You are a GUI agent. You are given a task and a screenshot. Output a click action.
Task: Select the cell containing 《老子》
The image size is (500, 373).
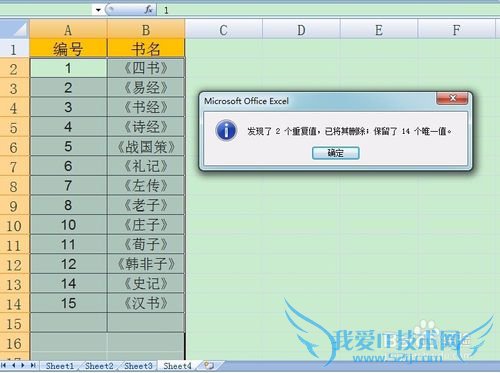pyautogui.click(x=146, y=205)
